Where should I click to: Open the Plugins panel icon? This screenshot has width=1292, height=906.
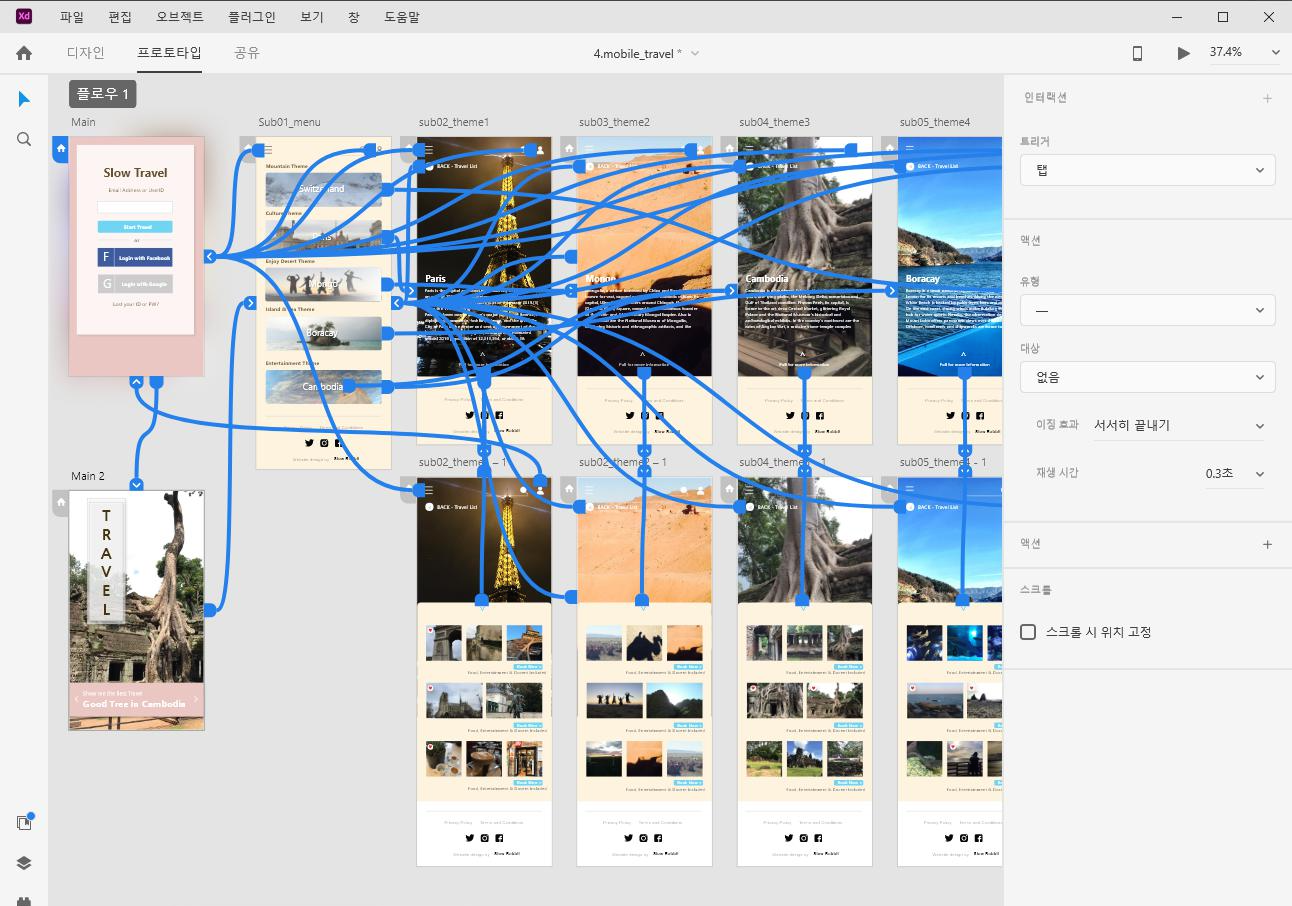pyautogui.click(x=24, y=900)
